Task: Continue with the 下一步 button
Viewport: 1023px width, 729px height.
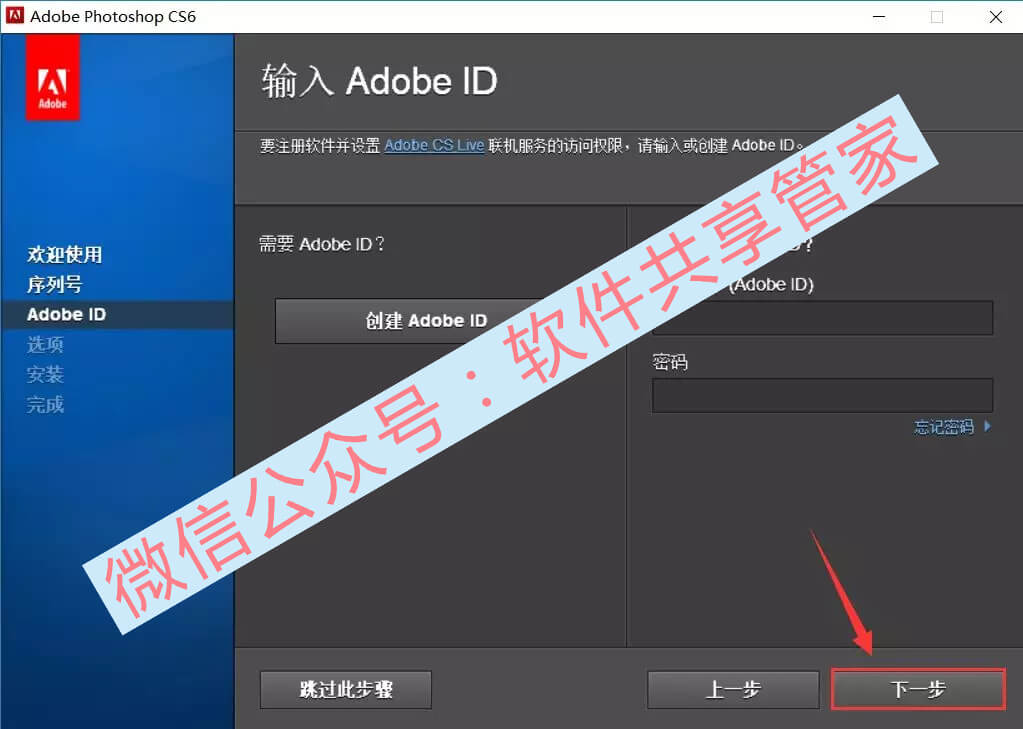Action: [x=918, y=689]
